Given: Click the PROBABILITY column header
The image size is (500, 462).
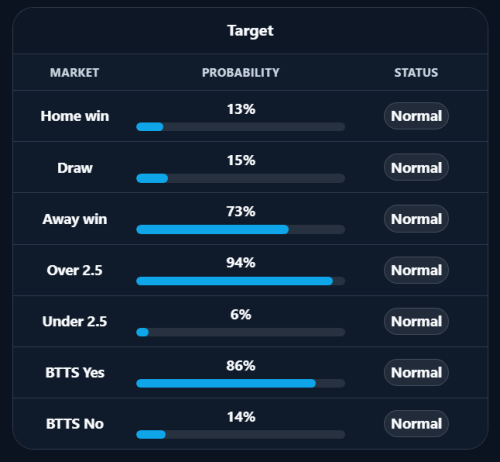Looking at the screenshot, I should pyautogui.click(x=241, y=73).
